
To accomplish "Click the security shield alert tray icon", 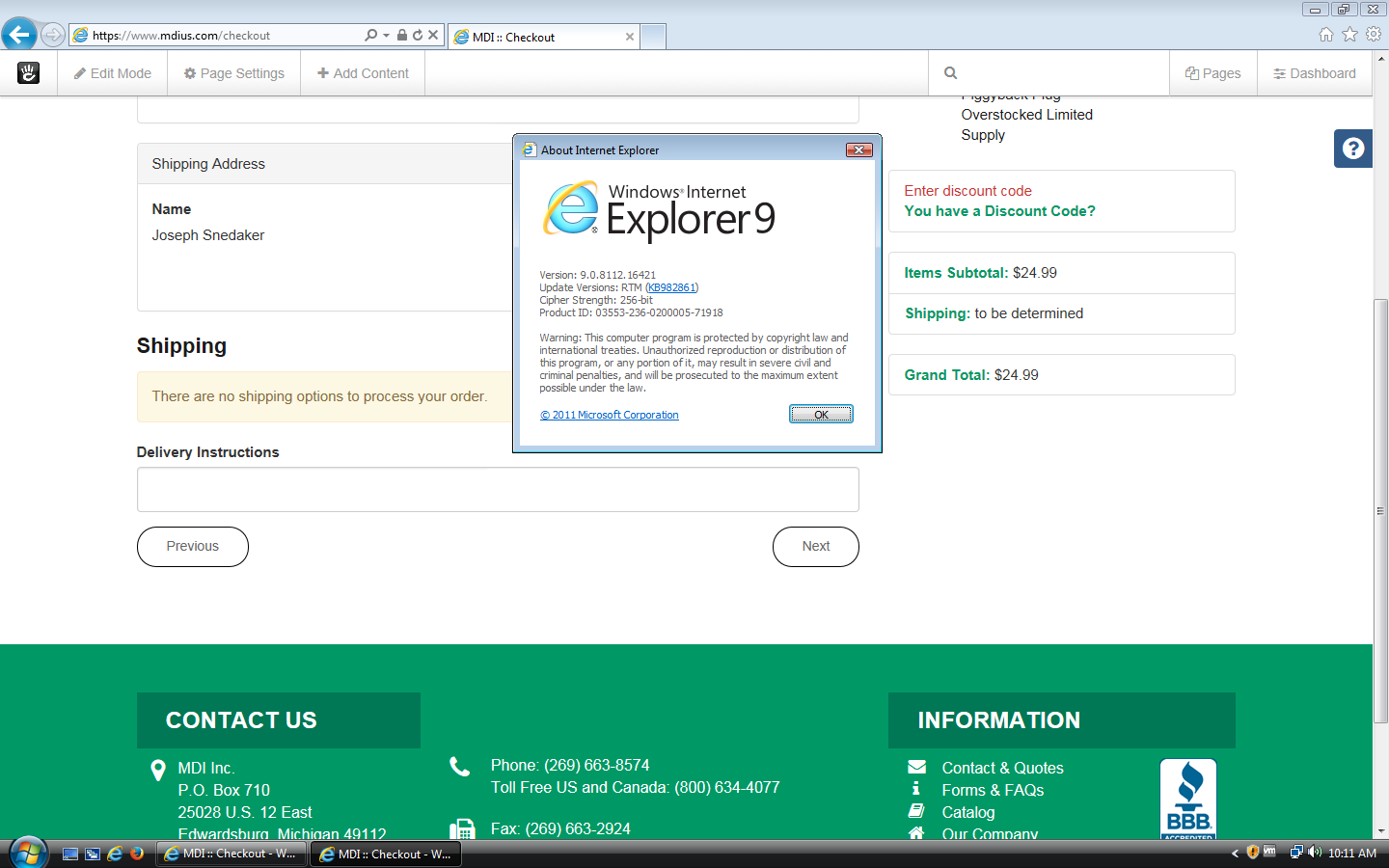I will pyautogui.click(x=1252, y=853).
